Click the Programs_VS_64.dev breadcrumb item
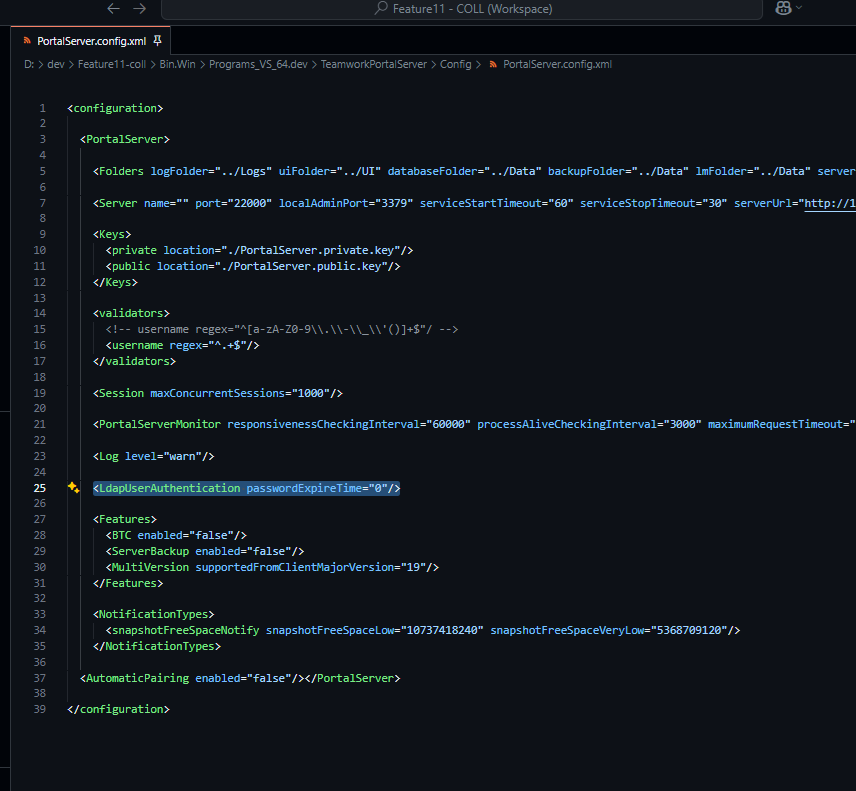856x791 pixels. pyautogui.click(x=259, y=64)
